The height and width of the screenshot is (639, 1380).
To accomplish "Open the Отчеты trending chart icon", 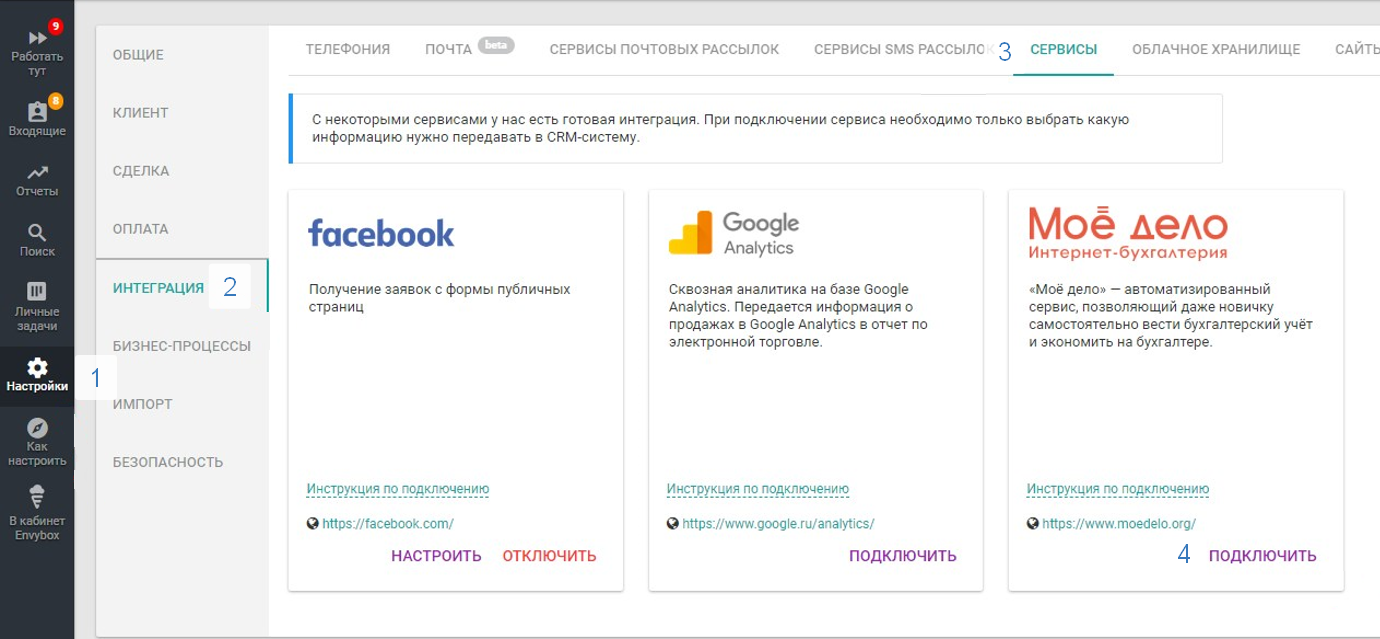I will pyautogui.click(x=37, y=173).
